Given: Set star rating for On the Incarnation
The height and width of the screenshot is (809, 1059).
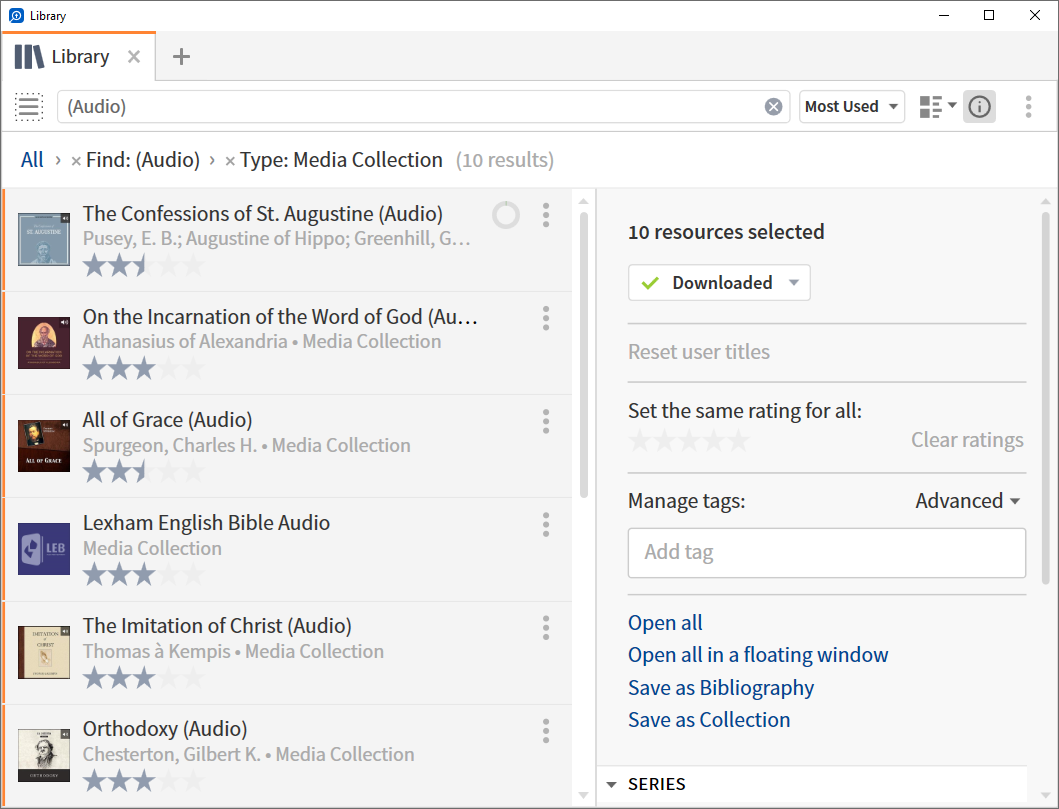Looking at the screenshot, I should coord(143,369).
